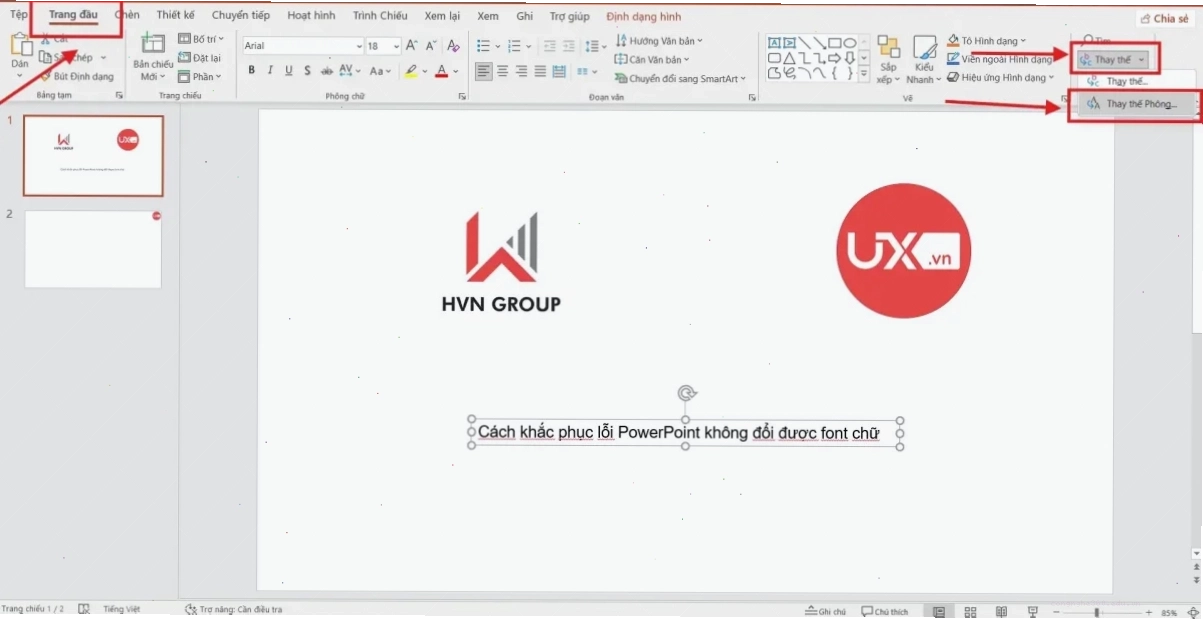Screen dimensions: 1203x620
Task: Open the Định dạng hình tab
Action: [643, 17]
